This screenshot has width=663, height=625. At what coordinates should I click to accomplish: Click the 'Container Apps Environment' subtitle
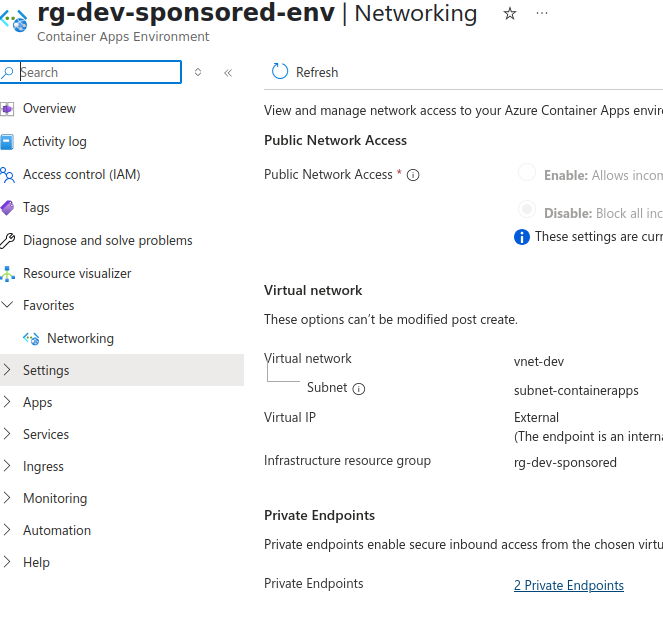coord(123,37)
